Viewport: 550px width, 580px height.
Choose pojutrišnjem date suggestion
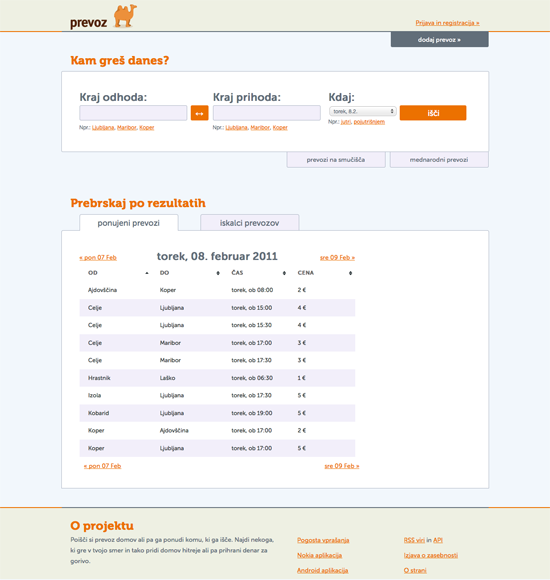369,122
